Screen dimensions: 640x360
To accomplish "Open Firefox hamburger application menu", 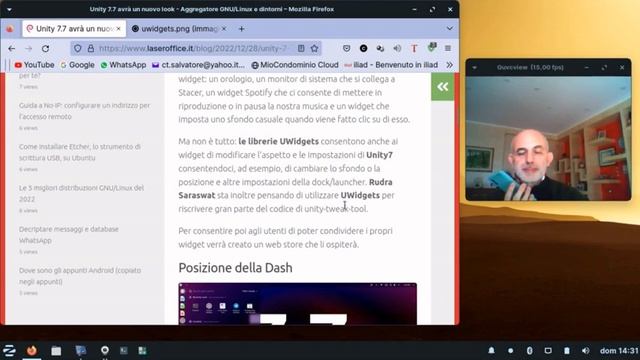I will [x=448, y=48].
